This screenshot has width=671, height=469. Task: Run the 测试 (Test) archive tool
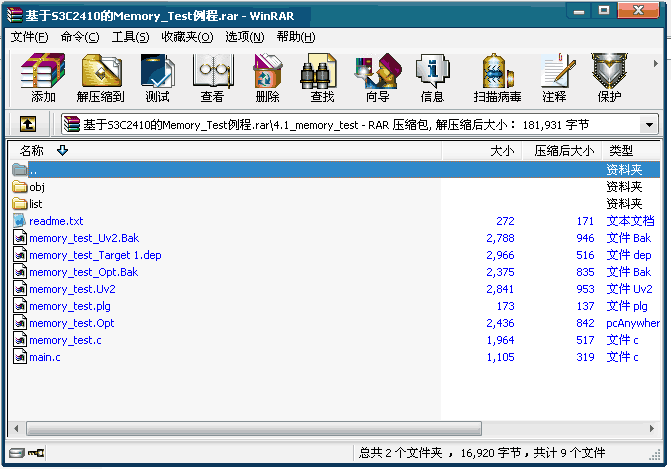[157, 78]
